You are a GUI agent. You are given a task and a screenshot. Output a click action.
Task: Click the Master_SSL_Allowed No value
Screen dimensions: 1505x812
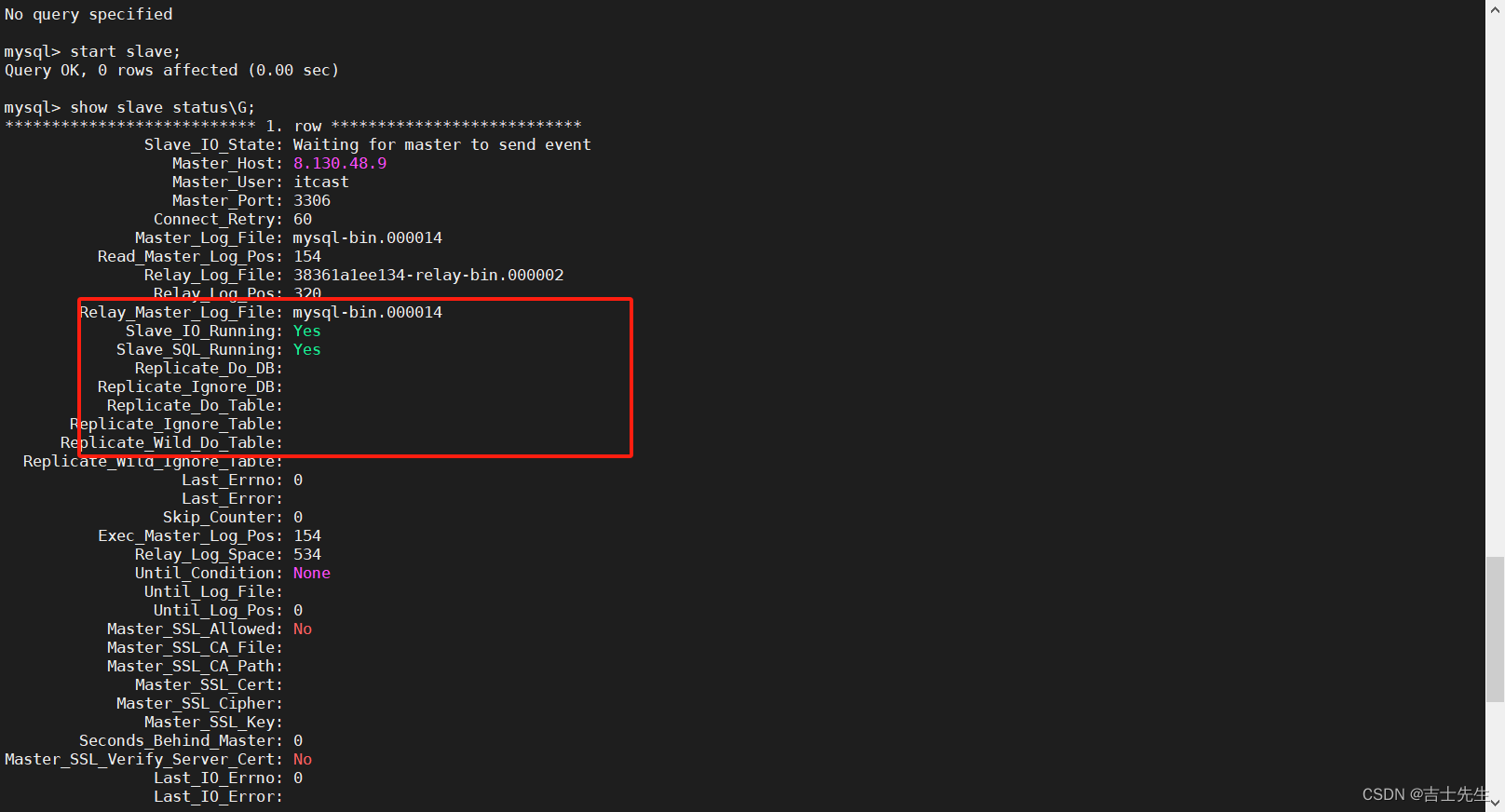303,629
